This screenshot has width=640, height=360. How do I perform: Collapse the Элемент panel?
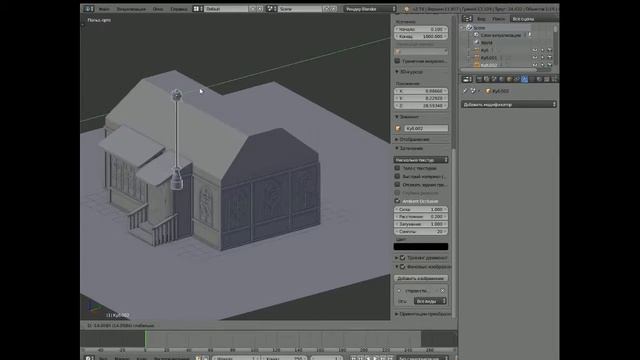[397, 117]
